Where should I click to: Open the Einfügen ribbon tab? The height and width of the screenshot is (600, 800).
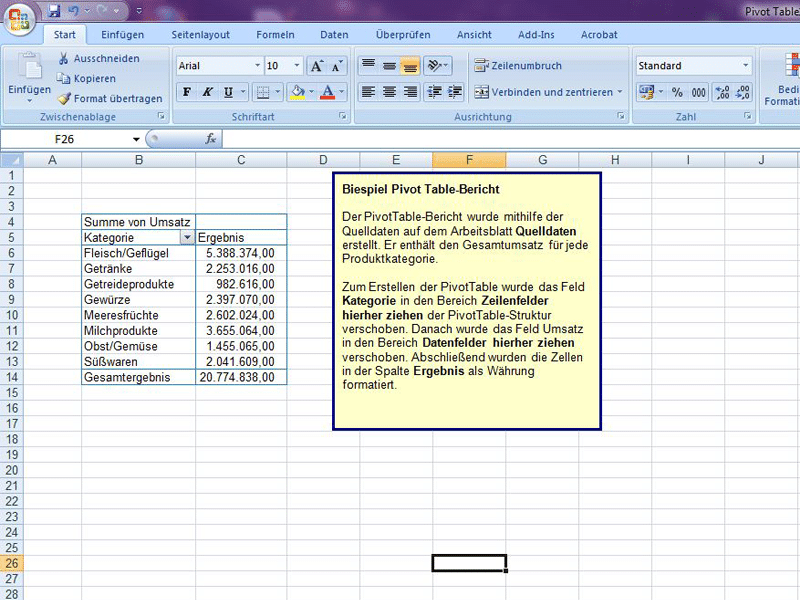(x=122, y=35)
